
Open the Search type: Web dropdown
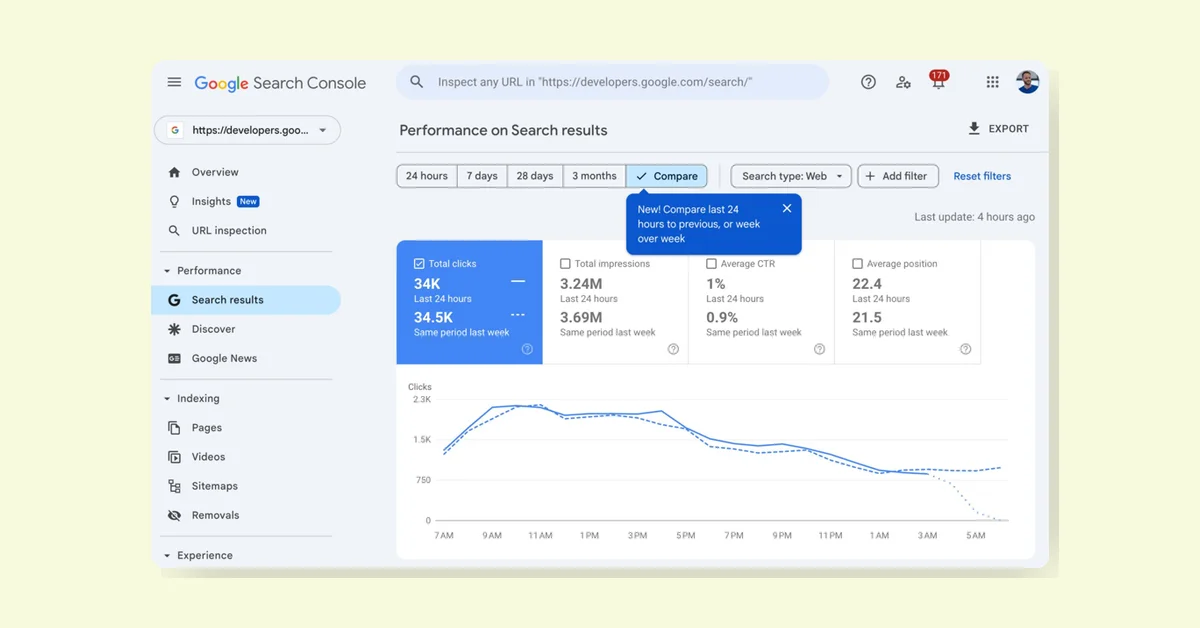tap(791, 176)
